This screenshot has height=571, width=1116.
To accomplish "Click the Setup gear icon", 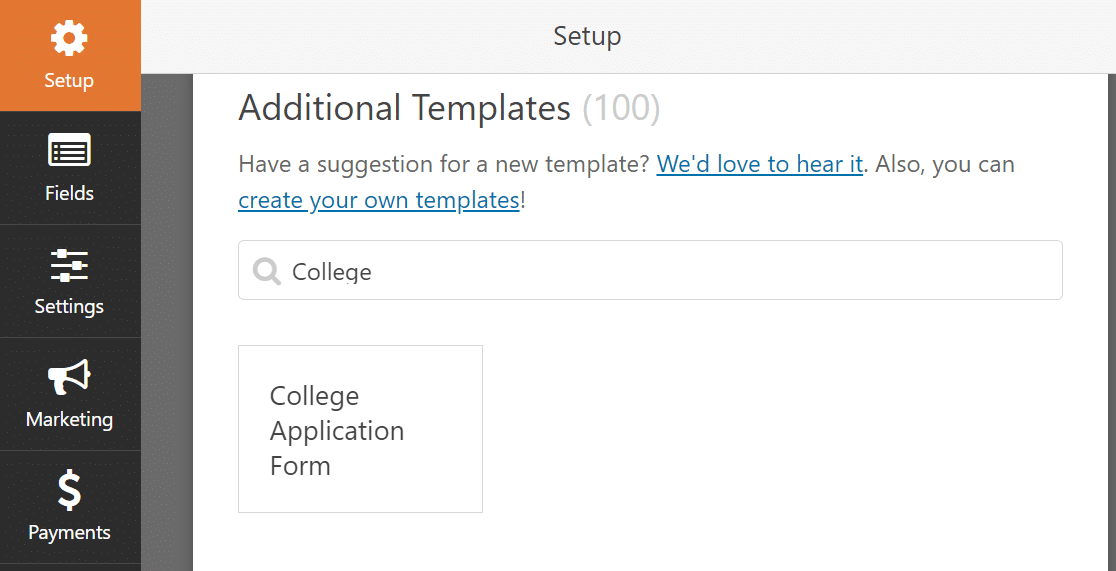I will point(69,38).
